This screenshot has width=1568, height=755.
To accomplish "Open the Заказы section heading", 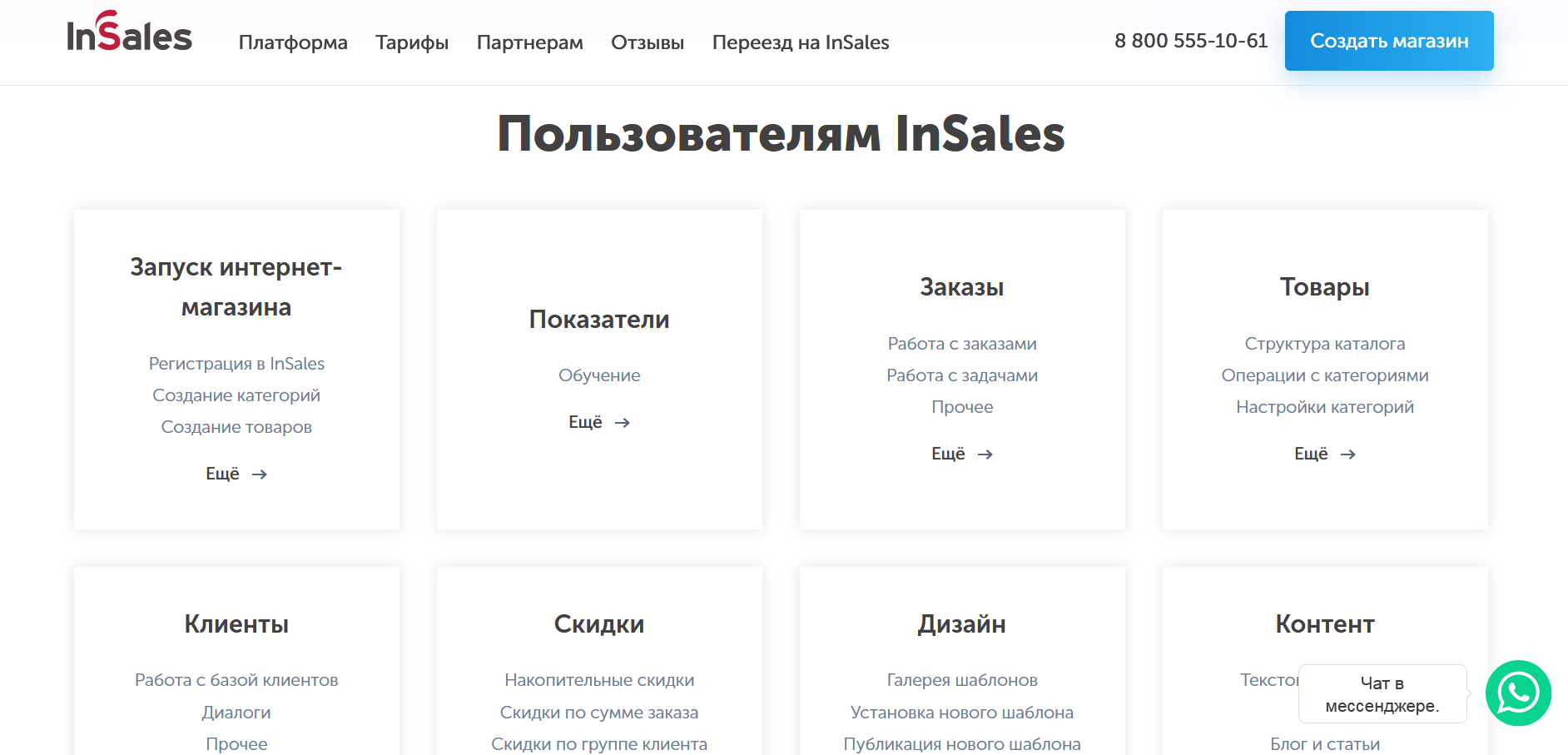I will 962,287.
